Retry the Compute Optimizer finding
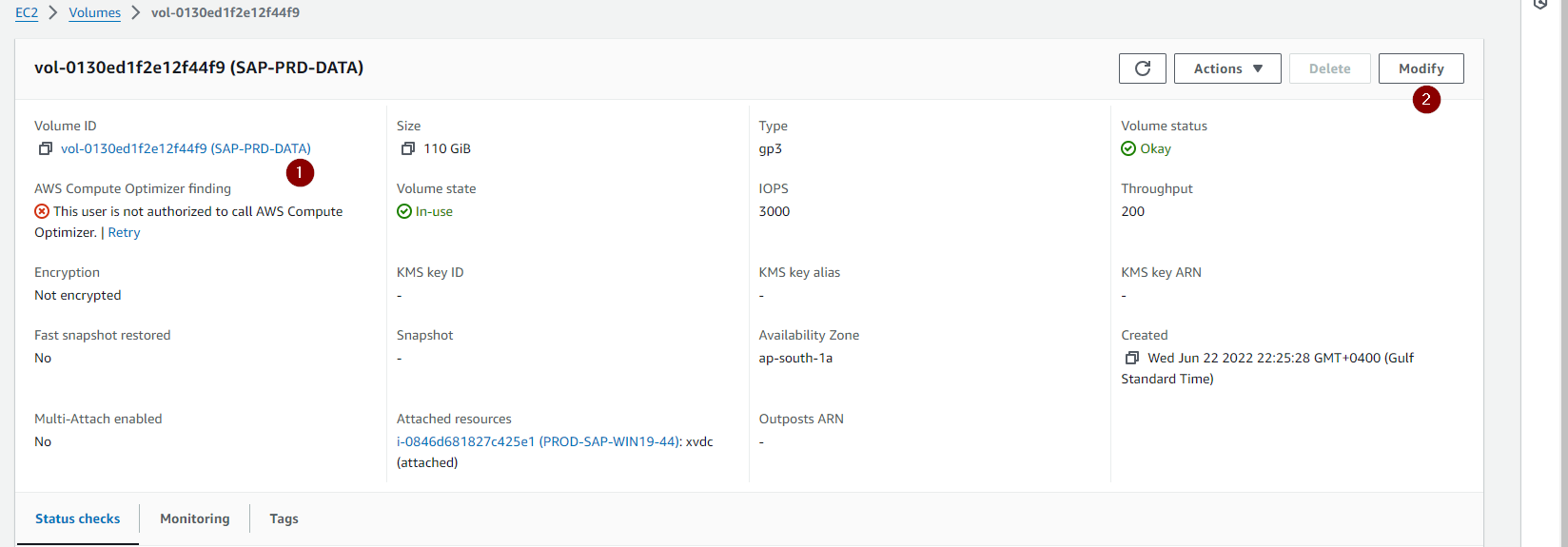The height and width of the screenshot is (547, 1568). point(124,232)
